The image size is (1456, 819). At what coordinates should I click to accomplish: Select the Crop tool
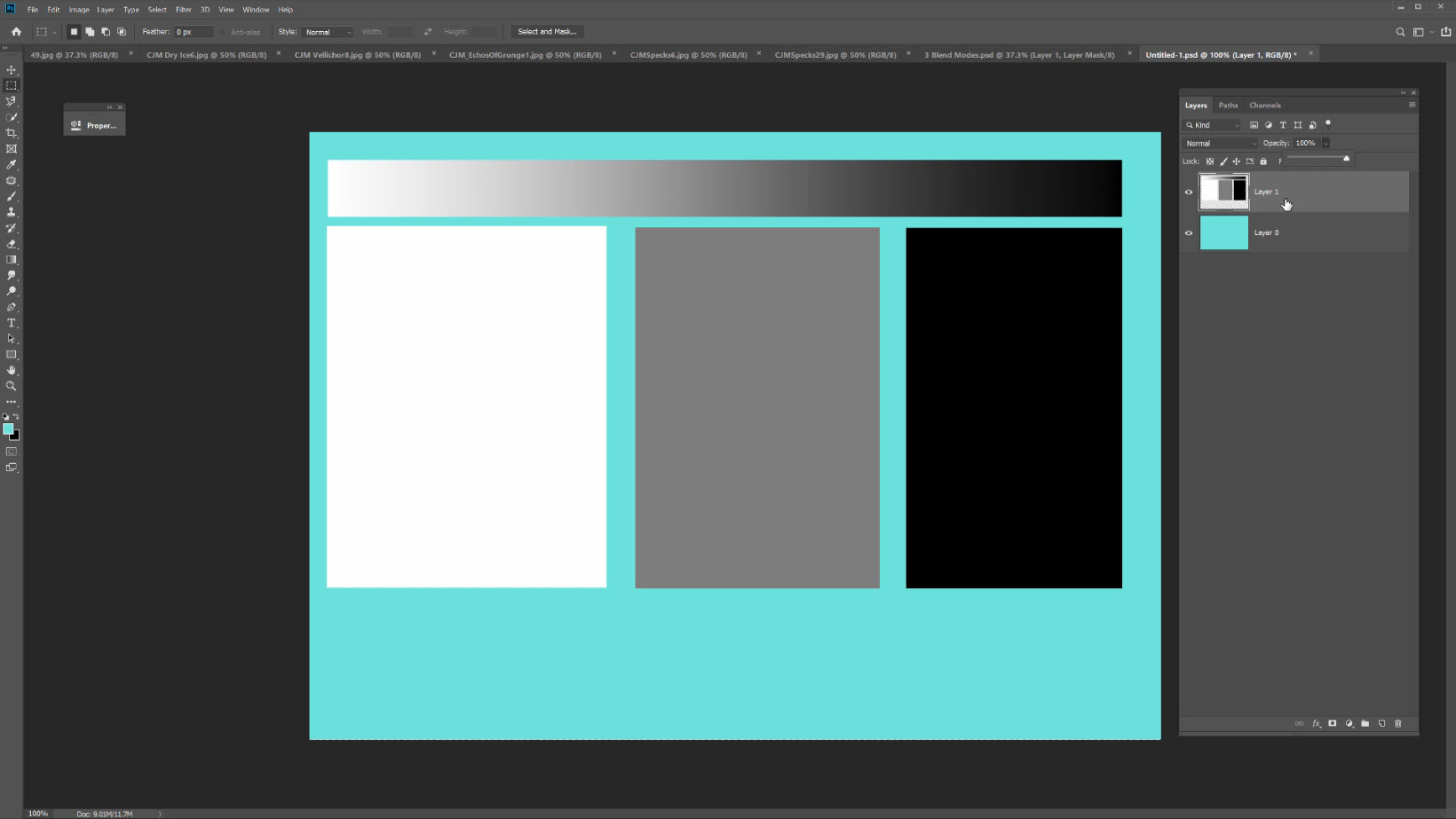[x=12, y=133]
